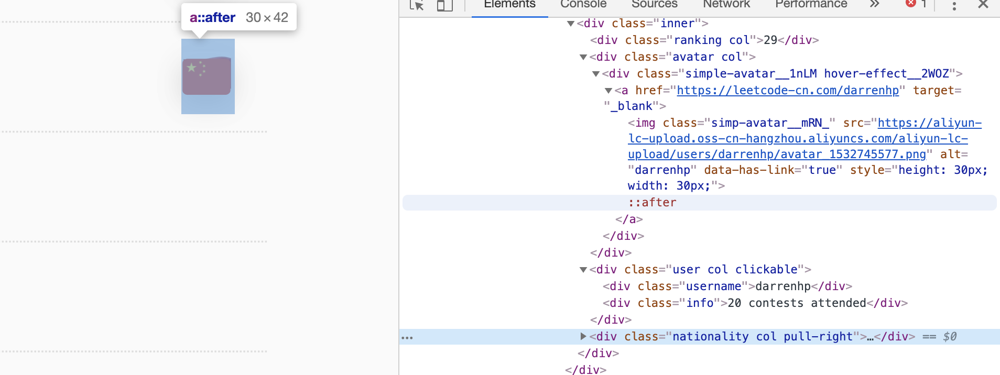Screen dimensions: 1000x375
Task: Switch to the Console tab
Action: tap(584, 4)
